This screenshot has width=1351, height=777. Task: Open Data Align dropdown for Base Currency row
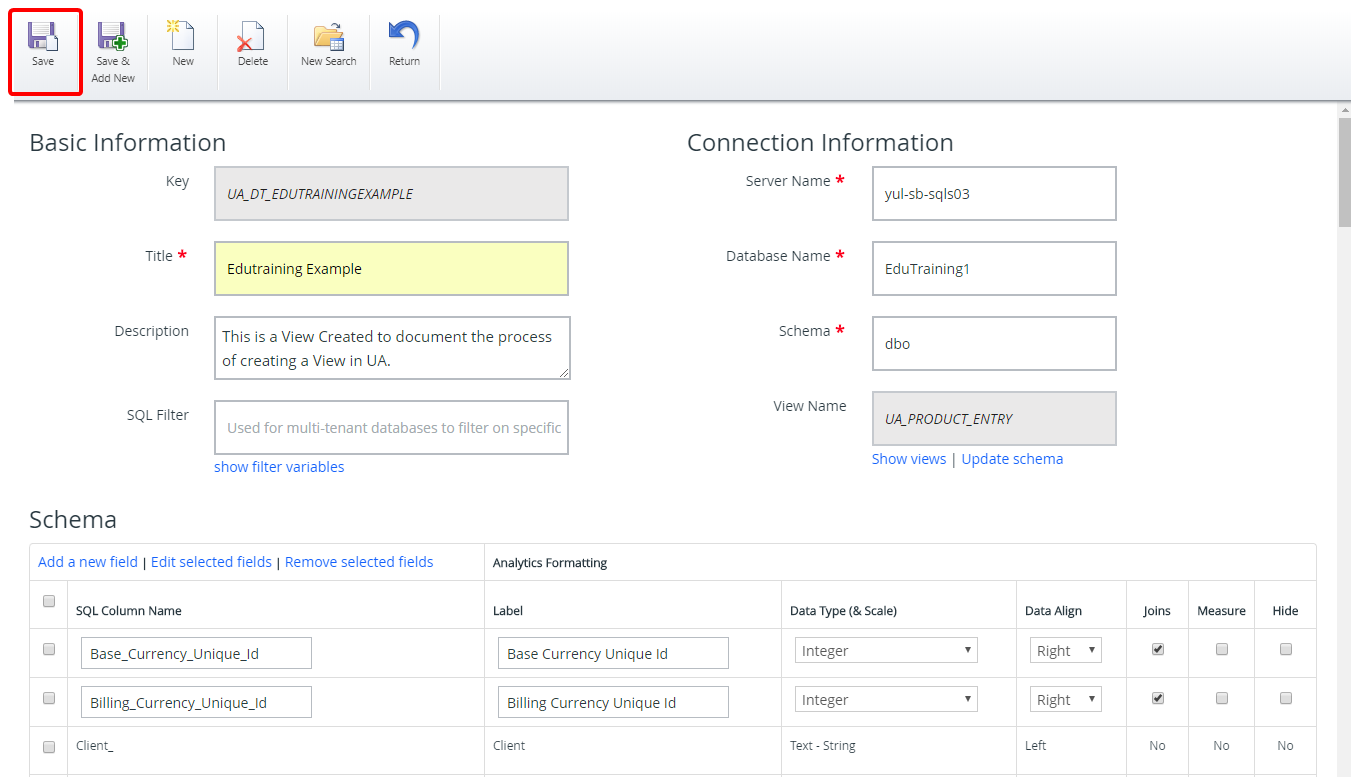point(1066,651)
